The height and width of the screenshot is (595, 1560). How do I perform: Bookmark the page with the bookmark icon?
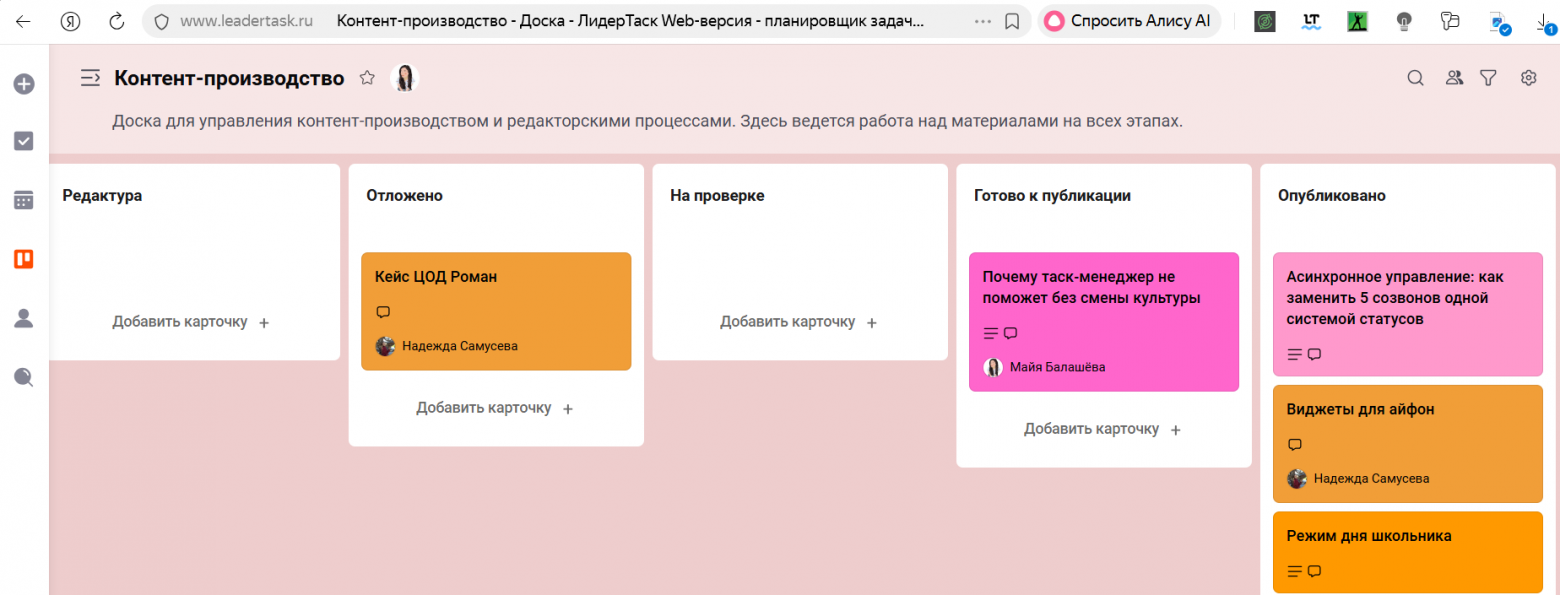1012,21
